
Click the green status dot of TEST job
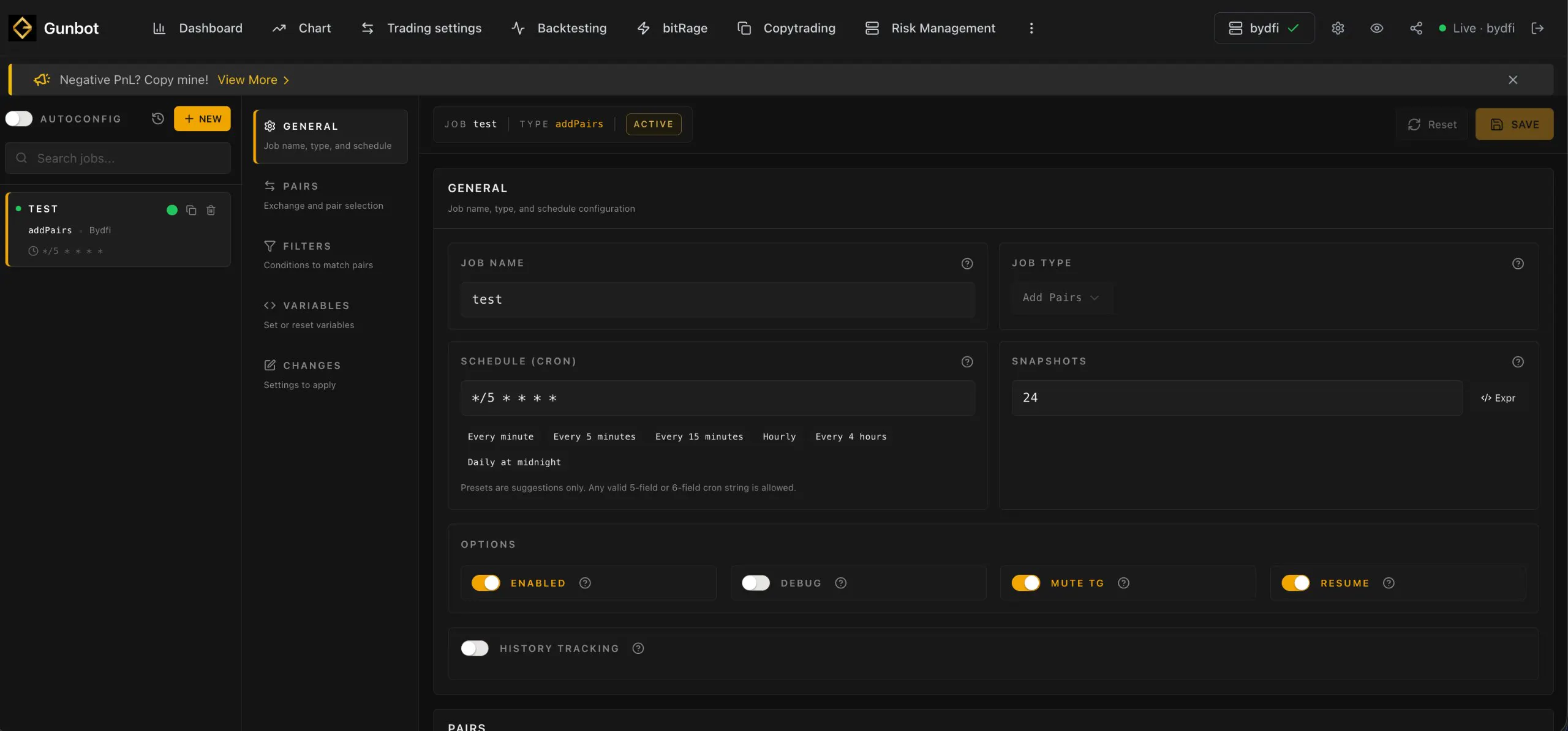click(x=172, y=210)
